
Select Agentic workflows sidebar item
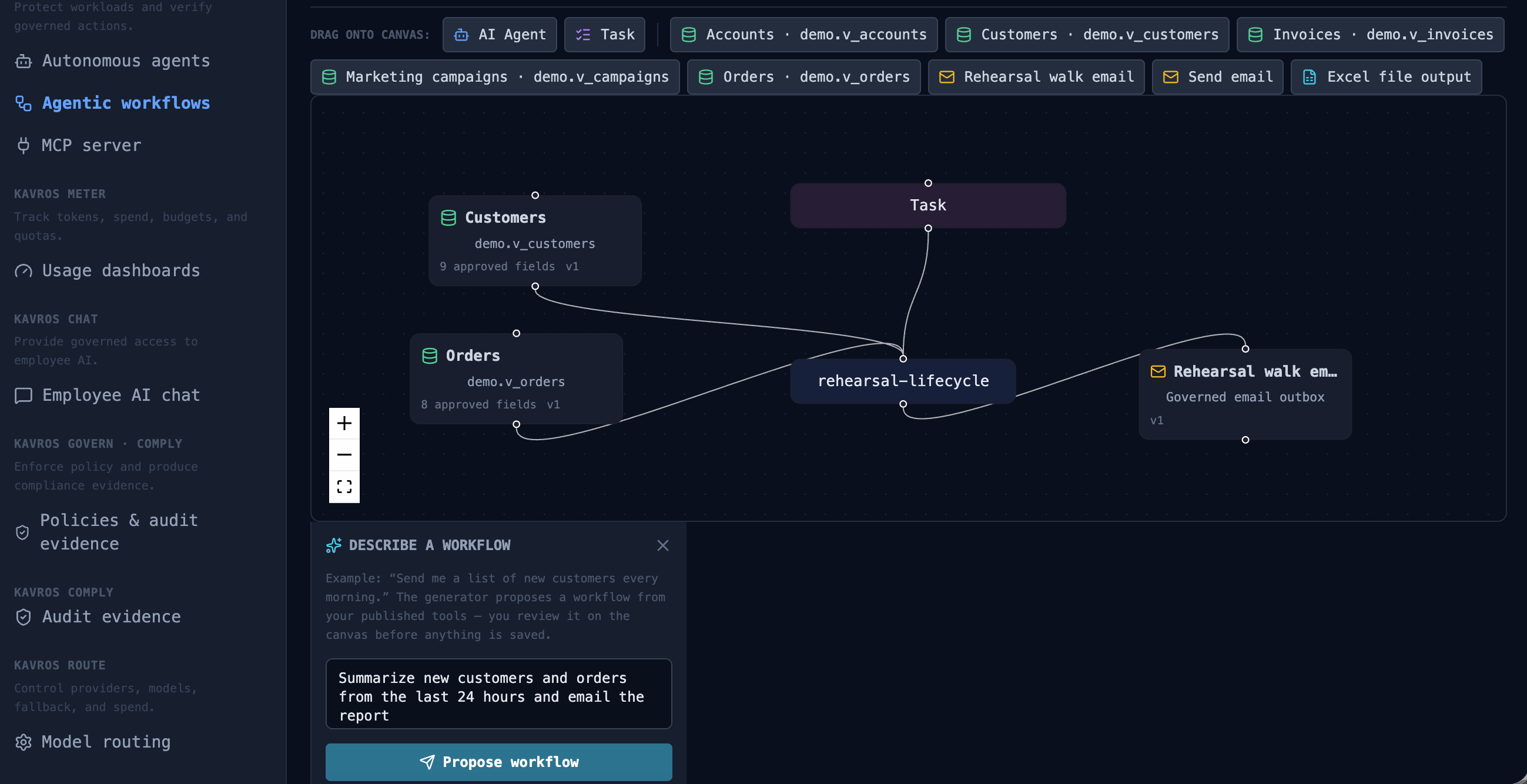(x=113, y=103)
